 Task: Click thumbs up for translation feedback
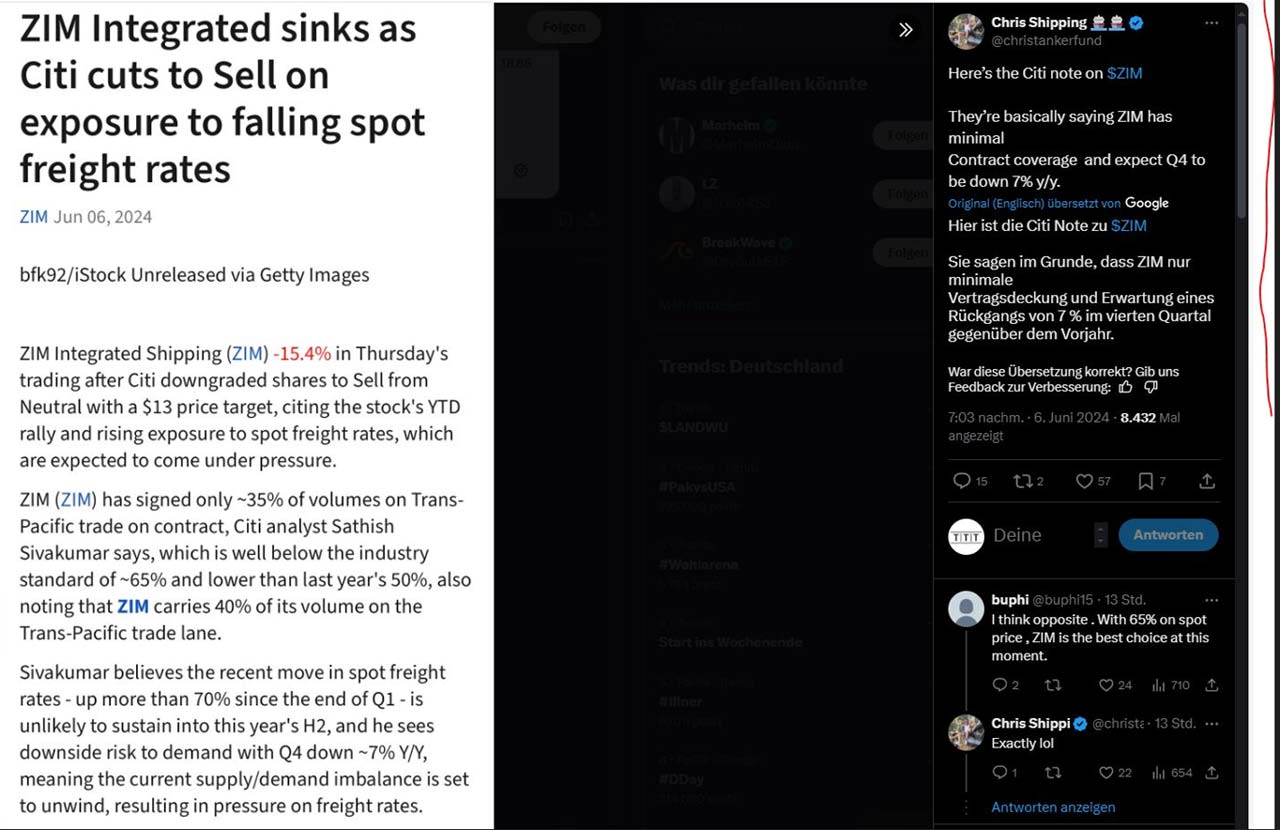(1126, 387)
